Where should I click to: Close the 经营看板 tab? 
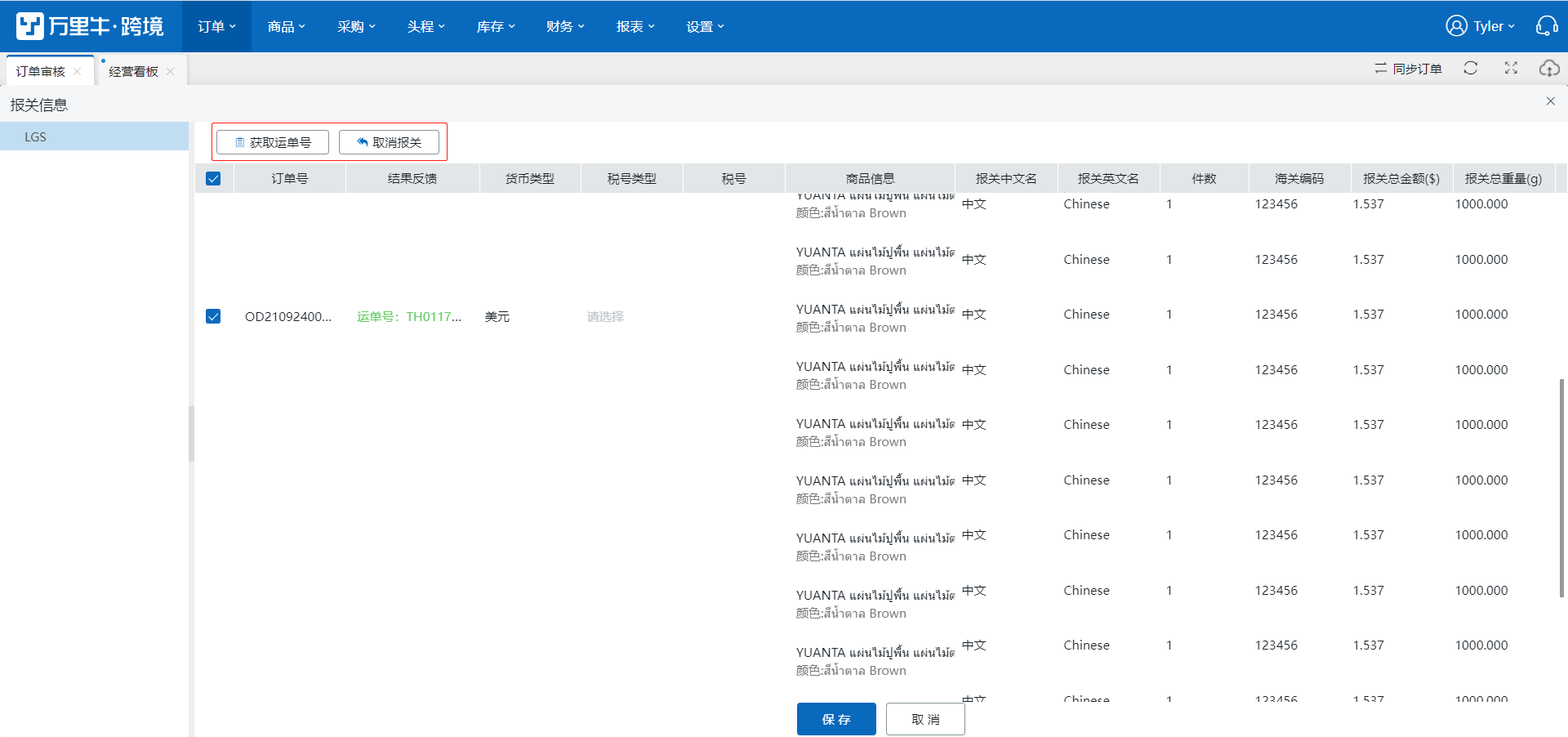[x=170, y=71]
